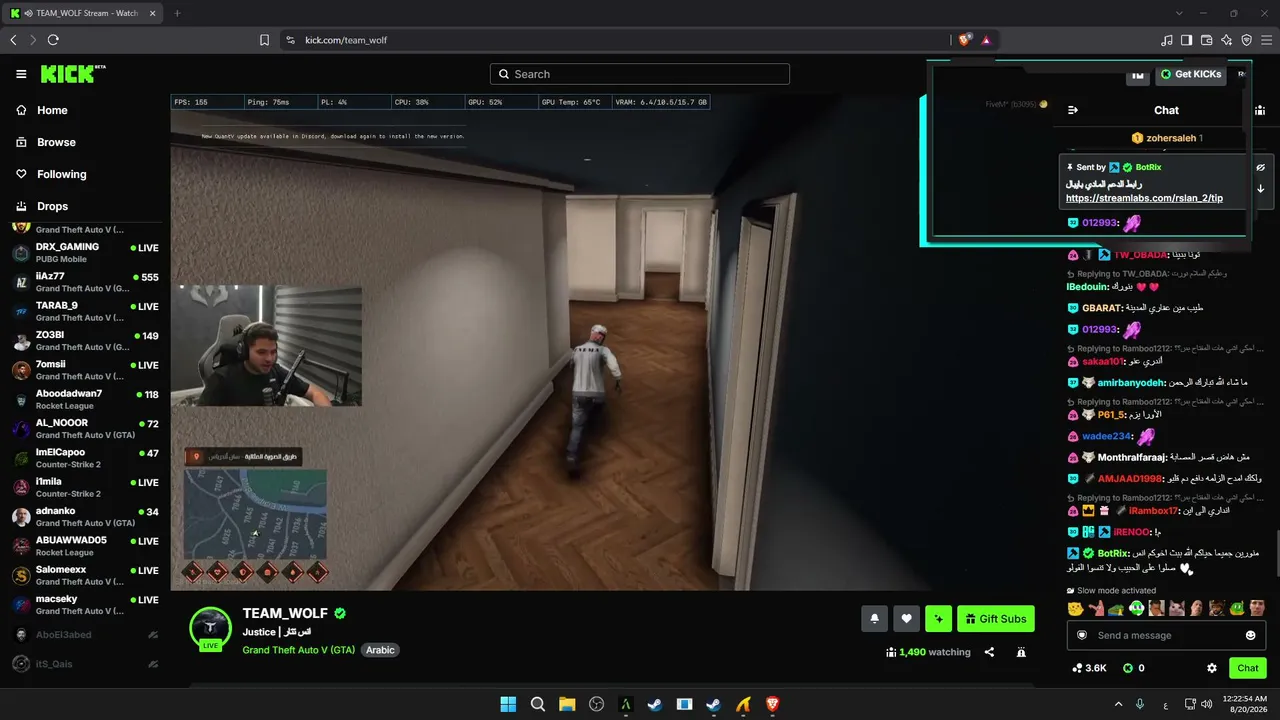The height and width of the screenshot is (720, 1280).
Task: Click the Gift Subs button
Action: [x=995, y=619]
